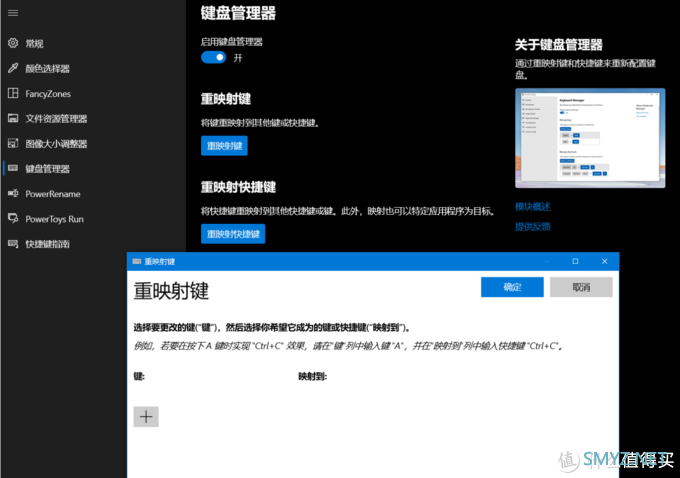Select 图像大小调整器 in sidebar

pos(56,144)
